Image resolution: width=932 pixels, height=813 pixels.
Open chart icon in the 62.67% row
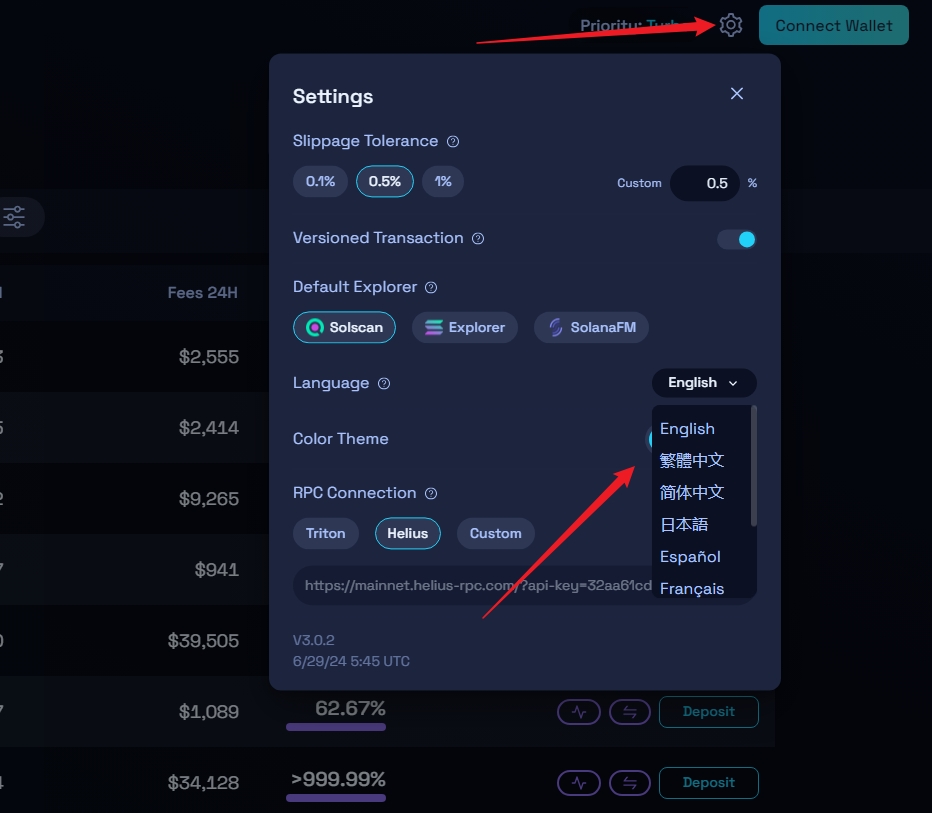coord(578,712)
